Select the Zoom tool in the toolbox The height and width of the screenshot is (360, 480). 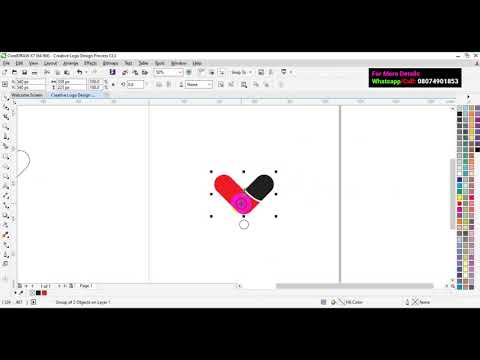click(6, 127)
